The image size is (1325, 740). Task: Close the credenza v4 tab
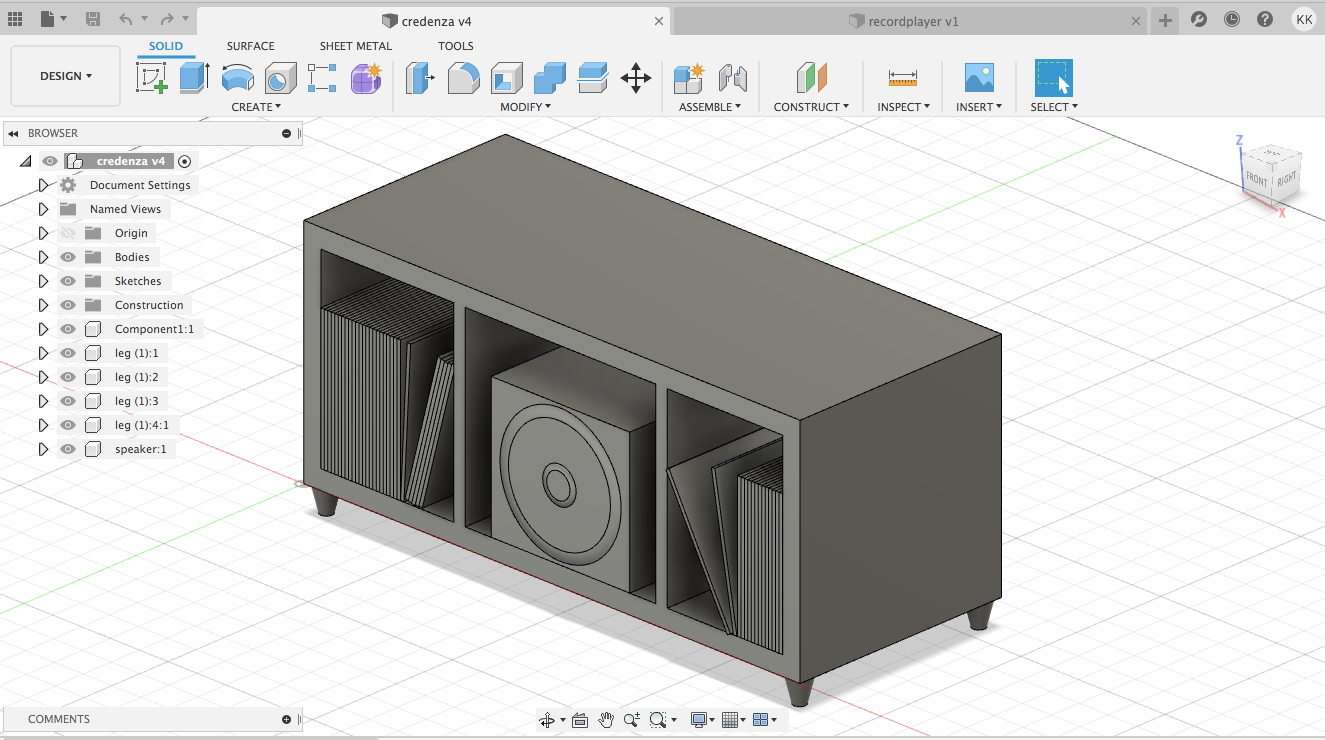658,20
